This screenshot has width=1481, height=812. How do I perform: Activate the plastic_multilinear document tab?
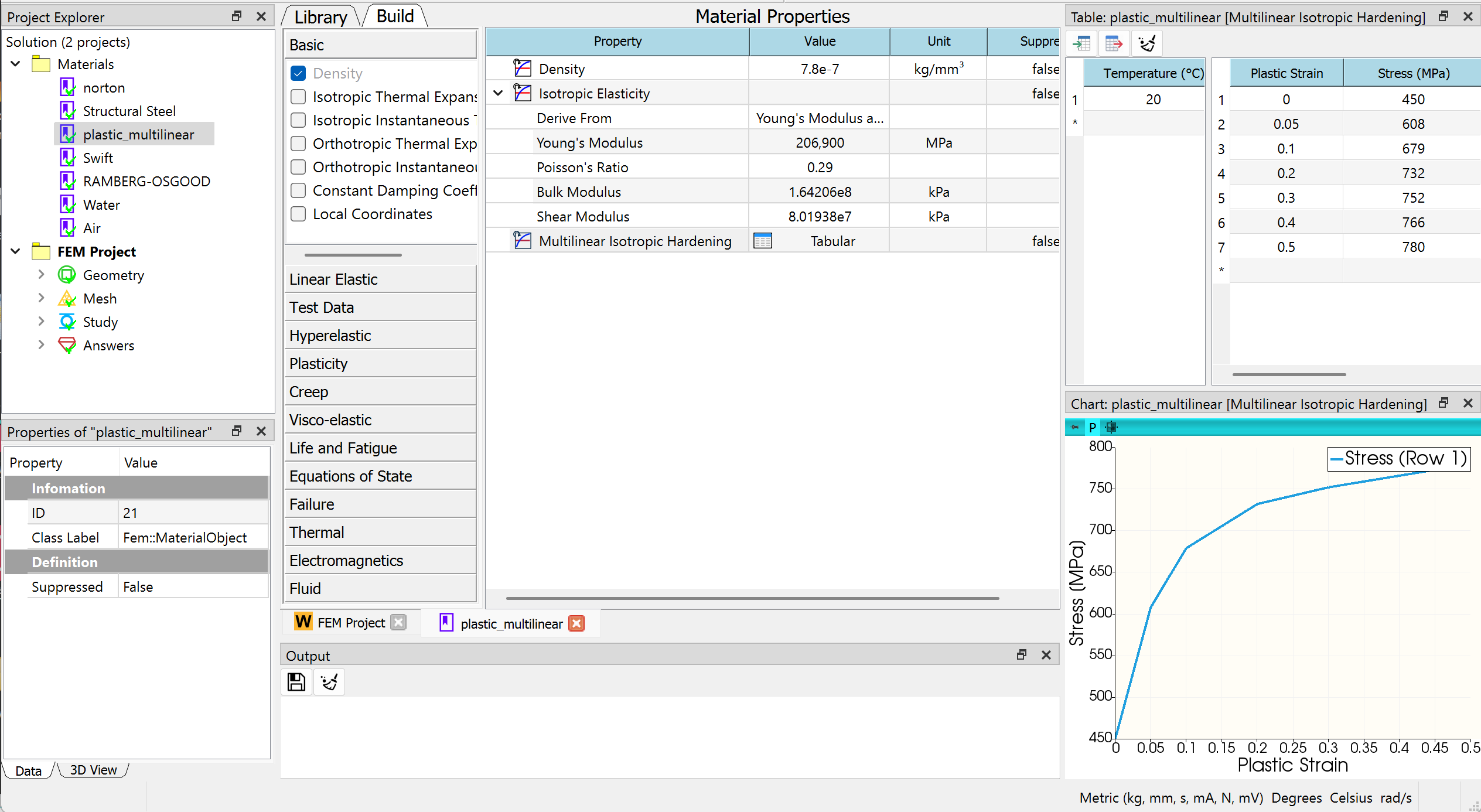[511, 624]
